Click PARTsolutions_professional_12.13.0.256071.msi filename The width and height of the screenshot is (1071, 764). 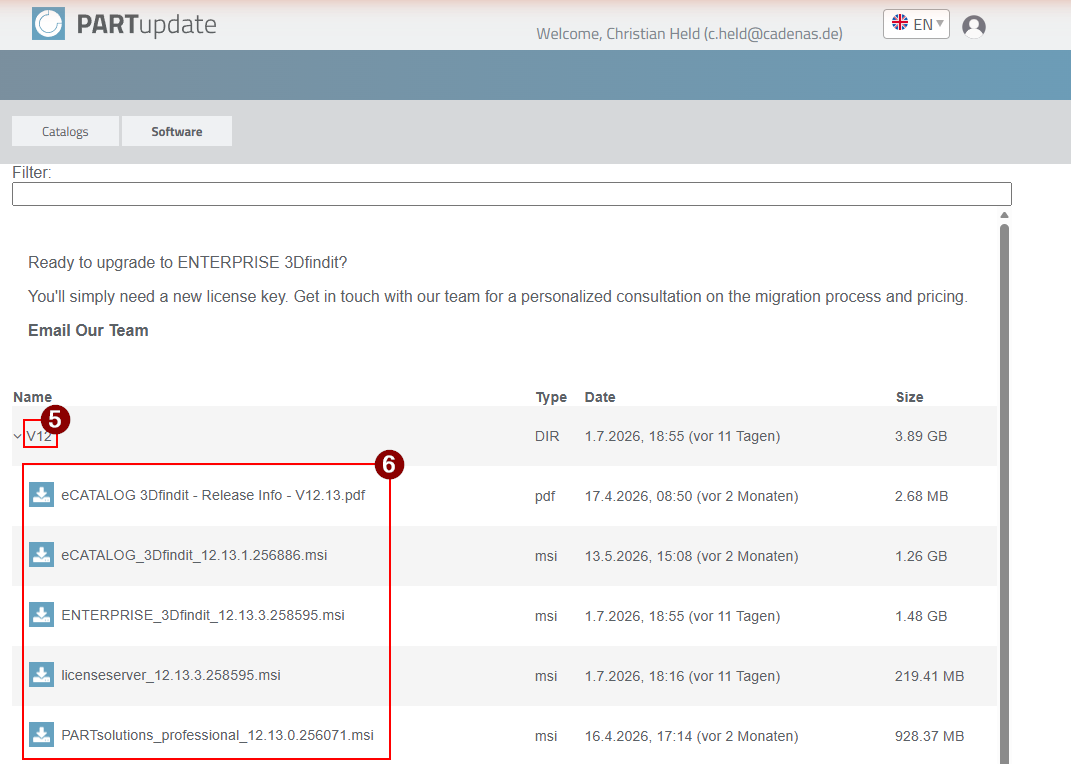click(217, 735)
